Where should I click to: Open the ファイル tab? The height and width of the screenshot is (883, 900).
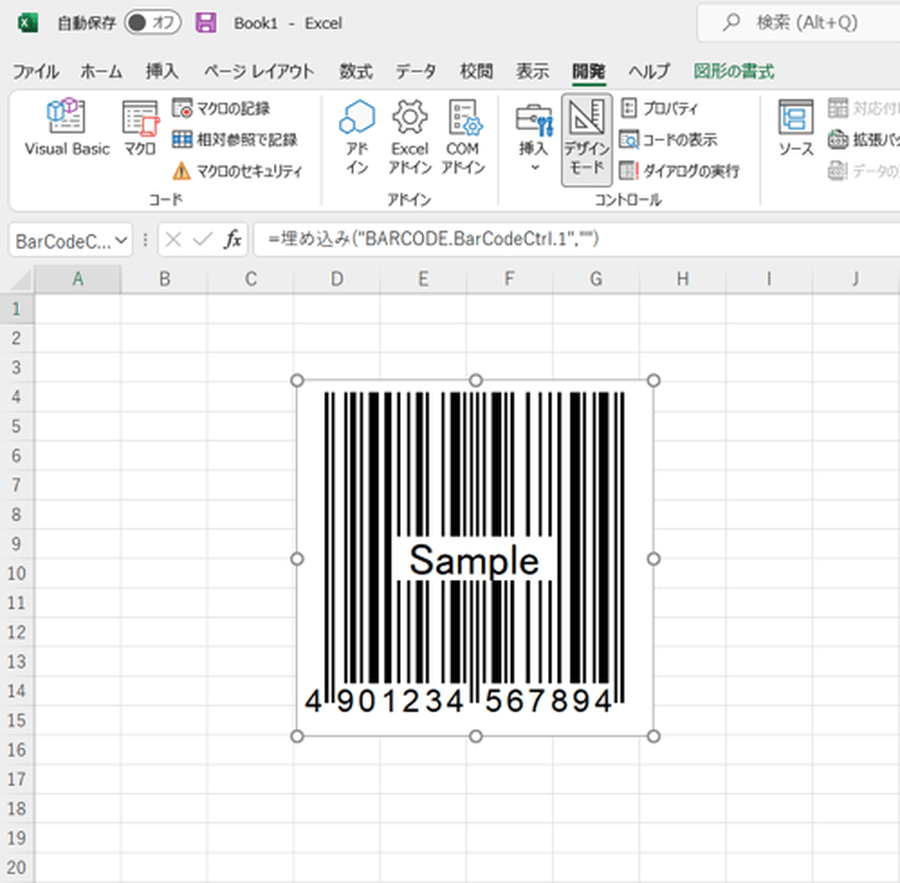[36, 72]
